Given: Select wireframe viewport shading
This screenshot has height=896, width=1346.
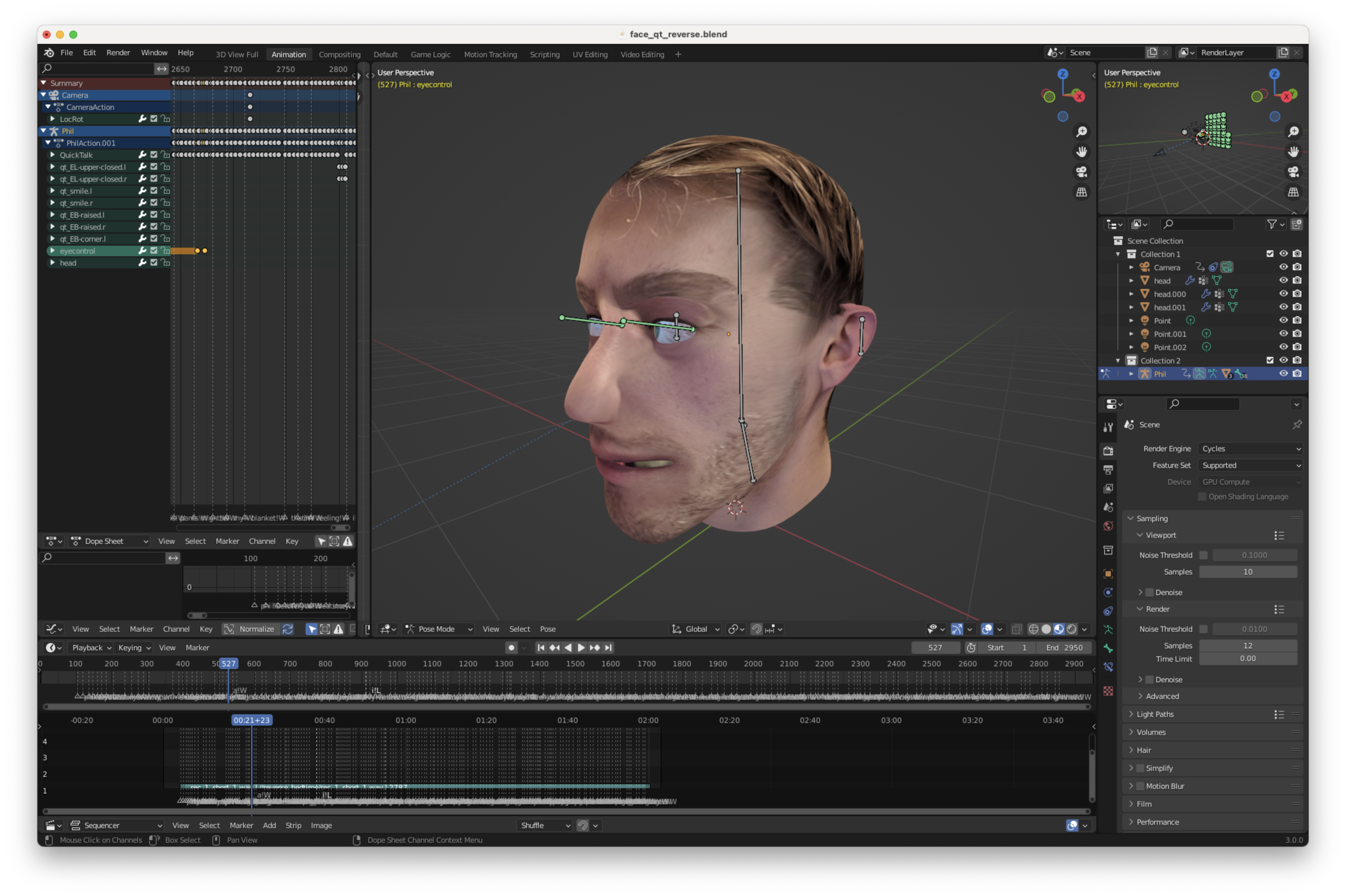Looking at the screenshot, I should click(x=1033, y=629).
